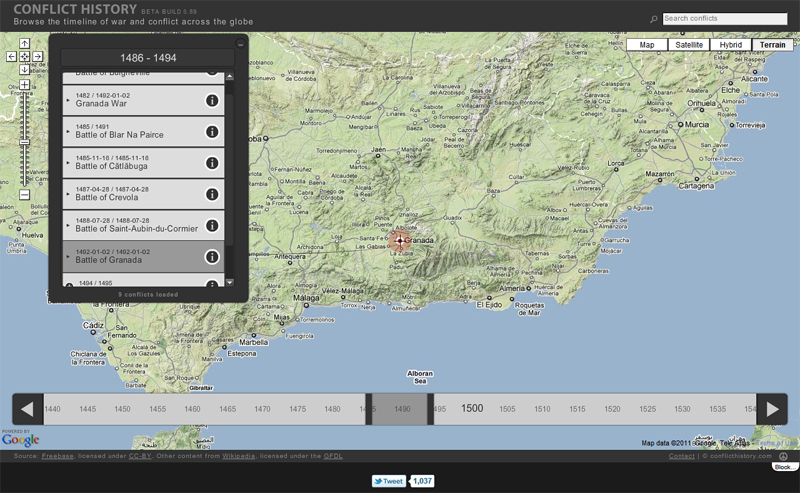
Task: Collapse the conflicts list panel
Action: 240,43
